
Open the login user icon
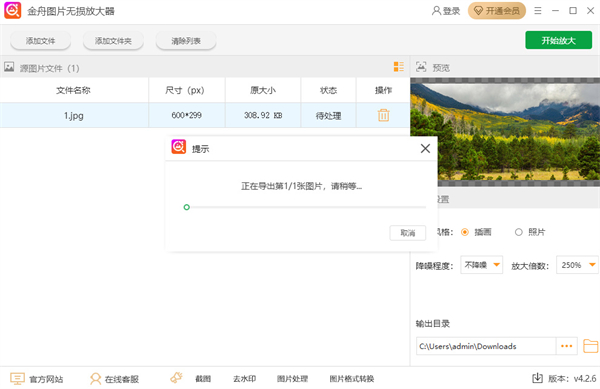[436, 11]
